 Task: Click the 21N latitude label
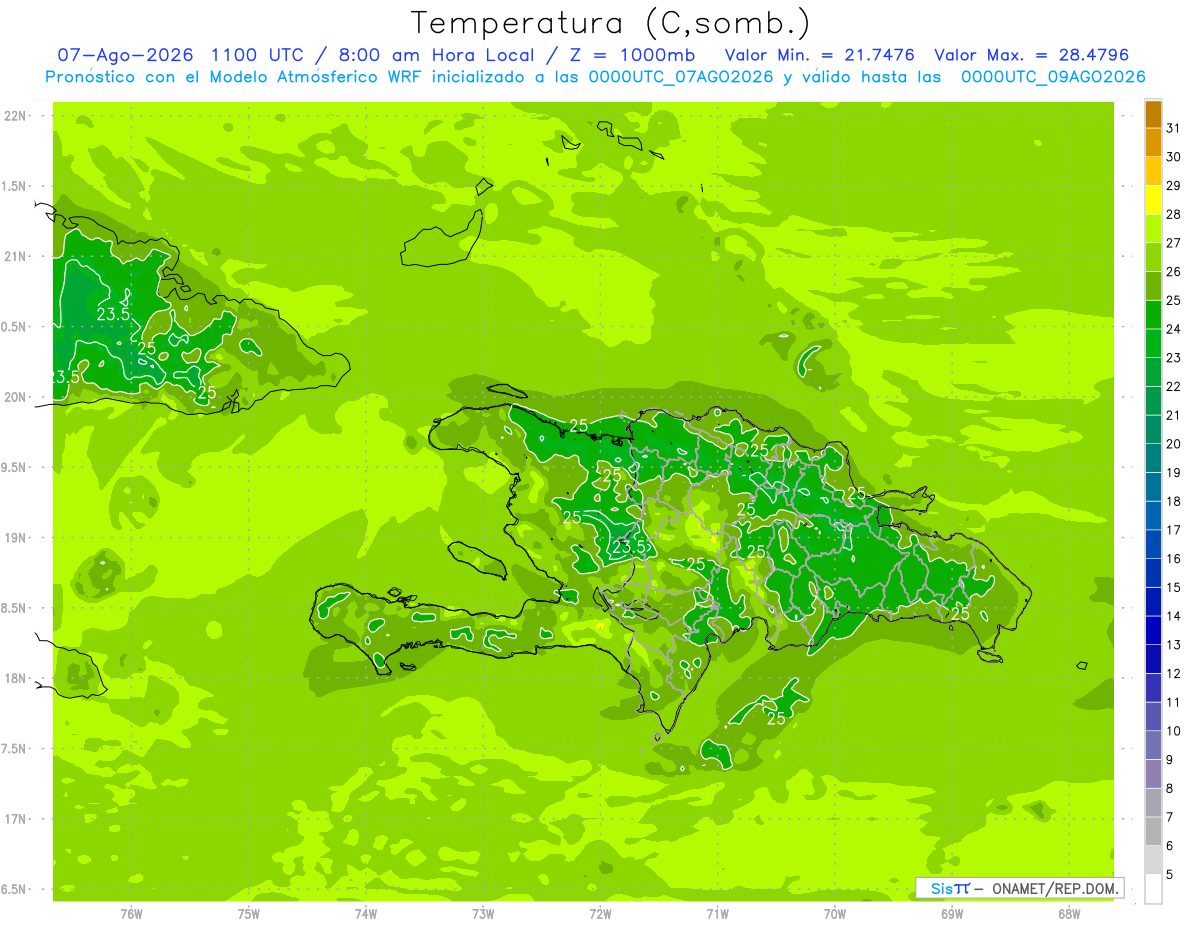[15, 257]
